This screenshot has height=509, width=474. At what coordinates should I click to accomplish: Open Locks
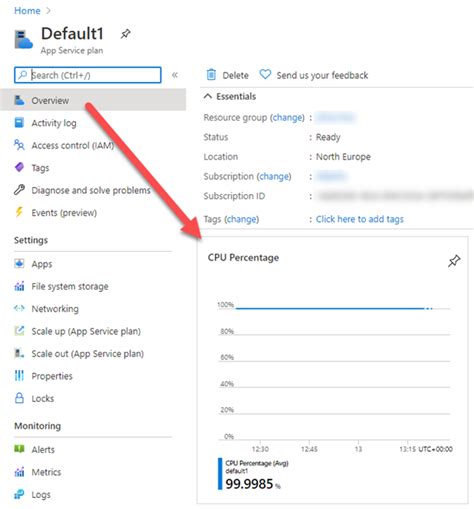click(43, 398)
